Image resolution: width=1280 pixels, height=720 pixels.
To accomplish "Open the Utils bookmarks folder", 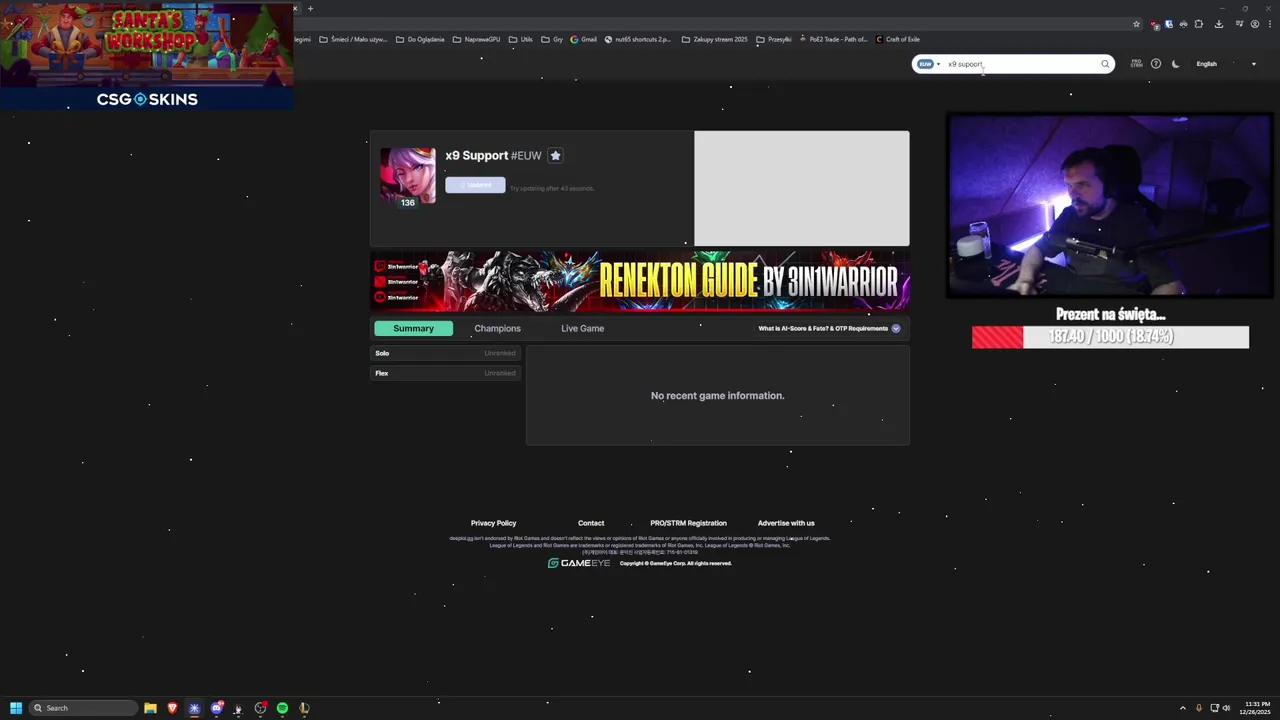I will pos(520,39).
